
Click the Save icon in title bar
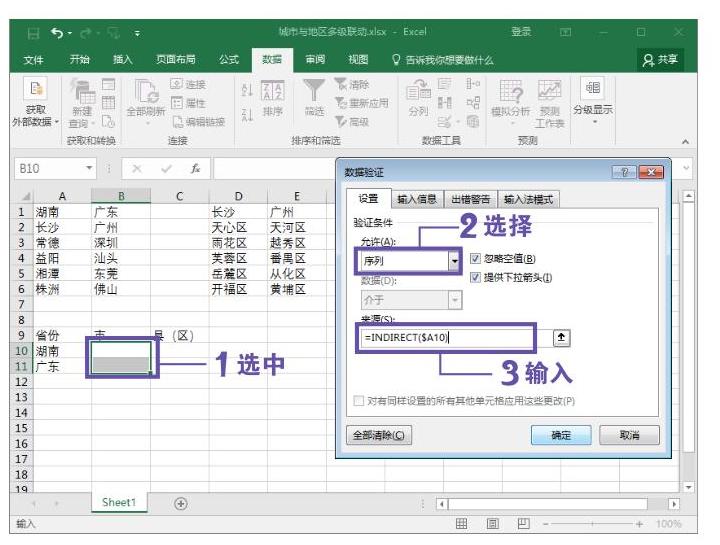point(35,32)
